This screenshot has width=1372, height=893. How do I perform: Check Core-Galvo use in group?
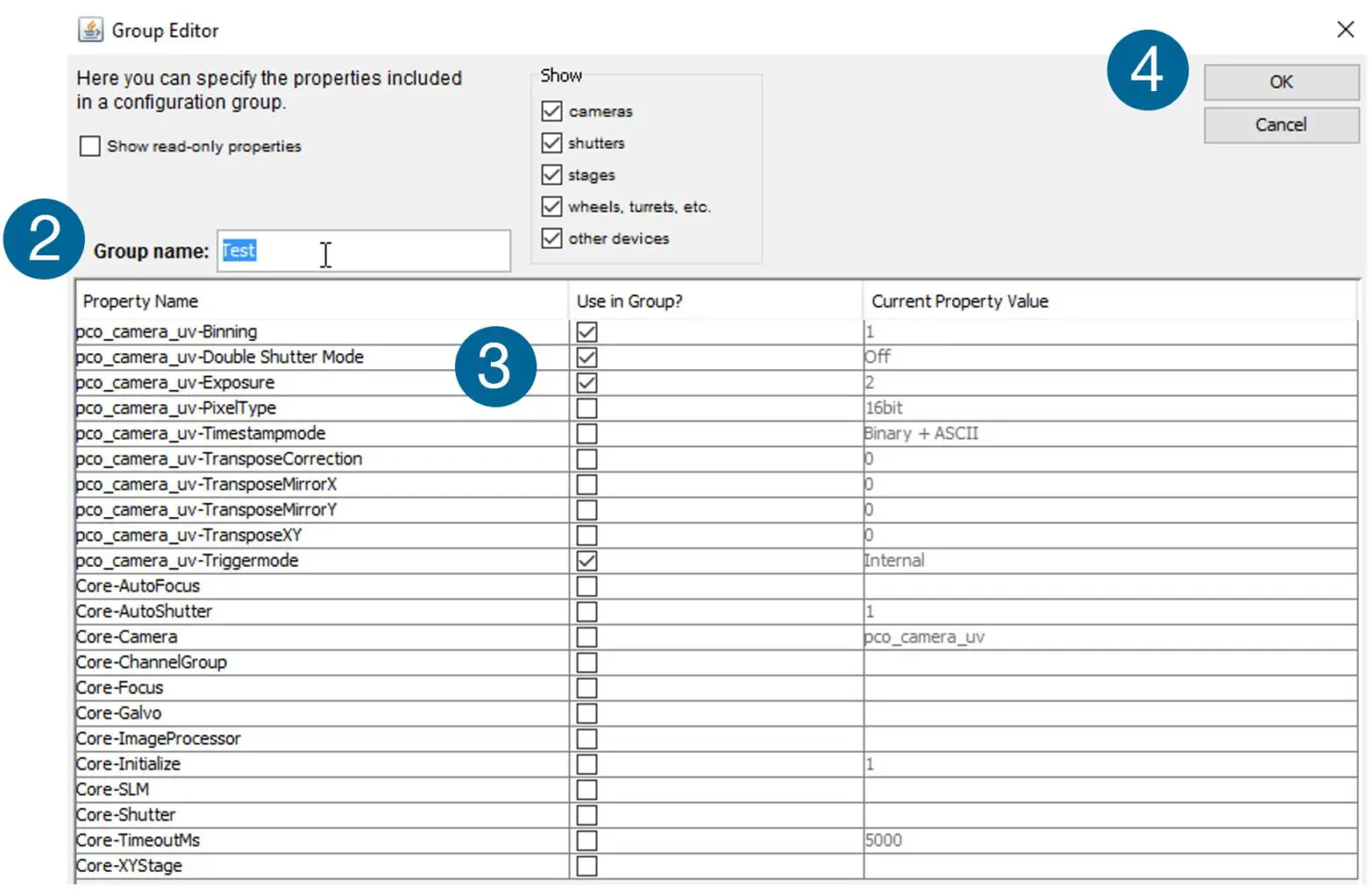(x=587, y=713)
